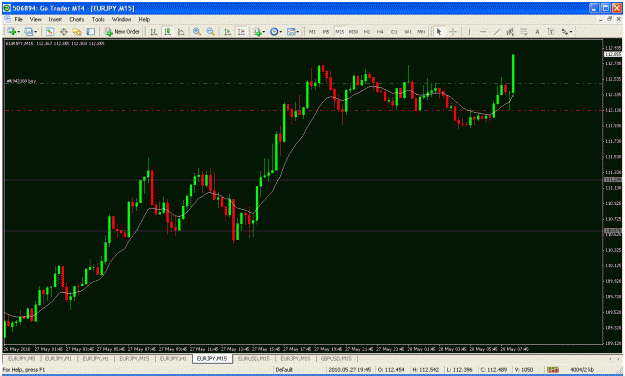The height and width of the screenshot is (376, 625).
Task: Select the Trendline drawing tool
Action: [497, 31]
